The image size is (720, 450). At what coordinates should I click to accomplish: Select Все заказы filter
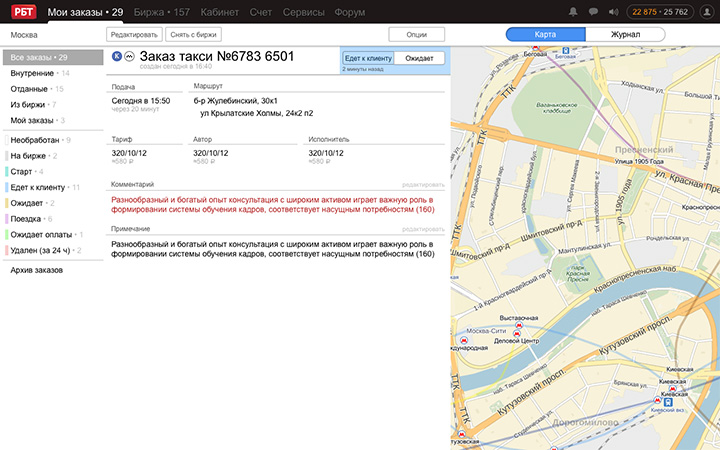[x=53, y=57]
